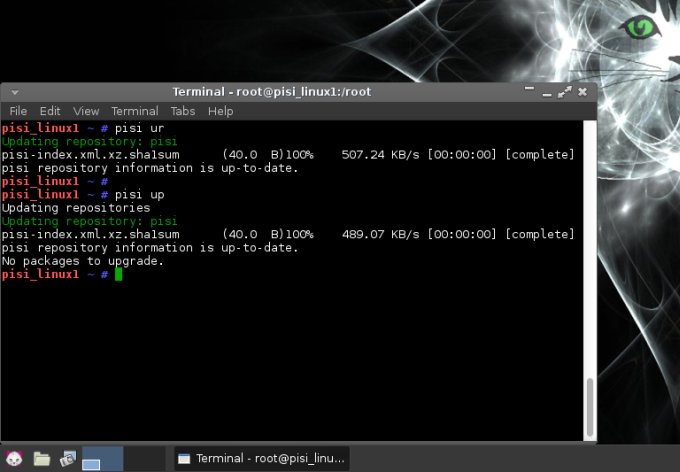Minimize the Terminal window
Image resolution: width=680 pixels, height=472 pixels.
[x=547, y=94]
